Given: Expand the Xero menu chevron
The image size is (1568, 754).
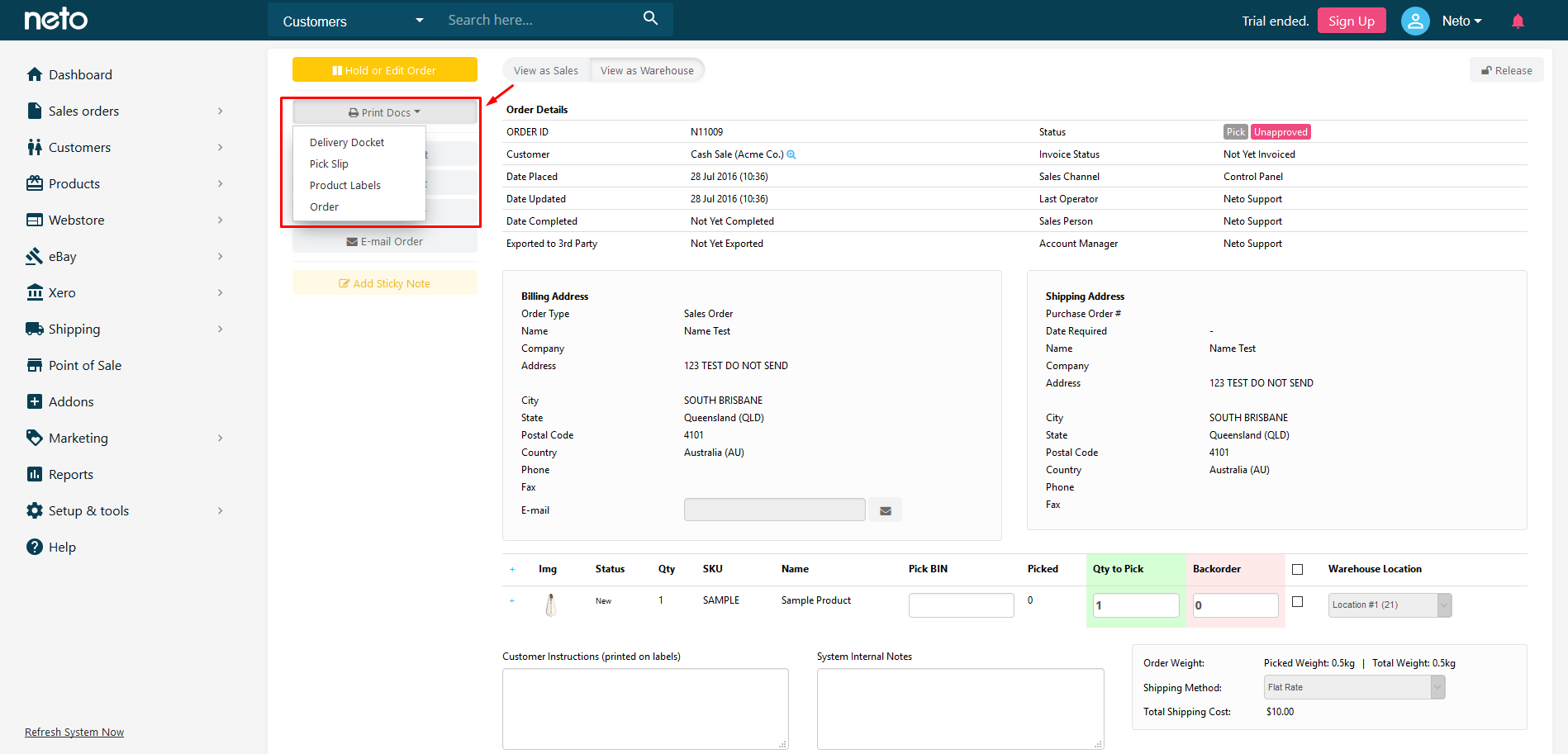Looking at the screenshot, I should click(220, 292).
